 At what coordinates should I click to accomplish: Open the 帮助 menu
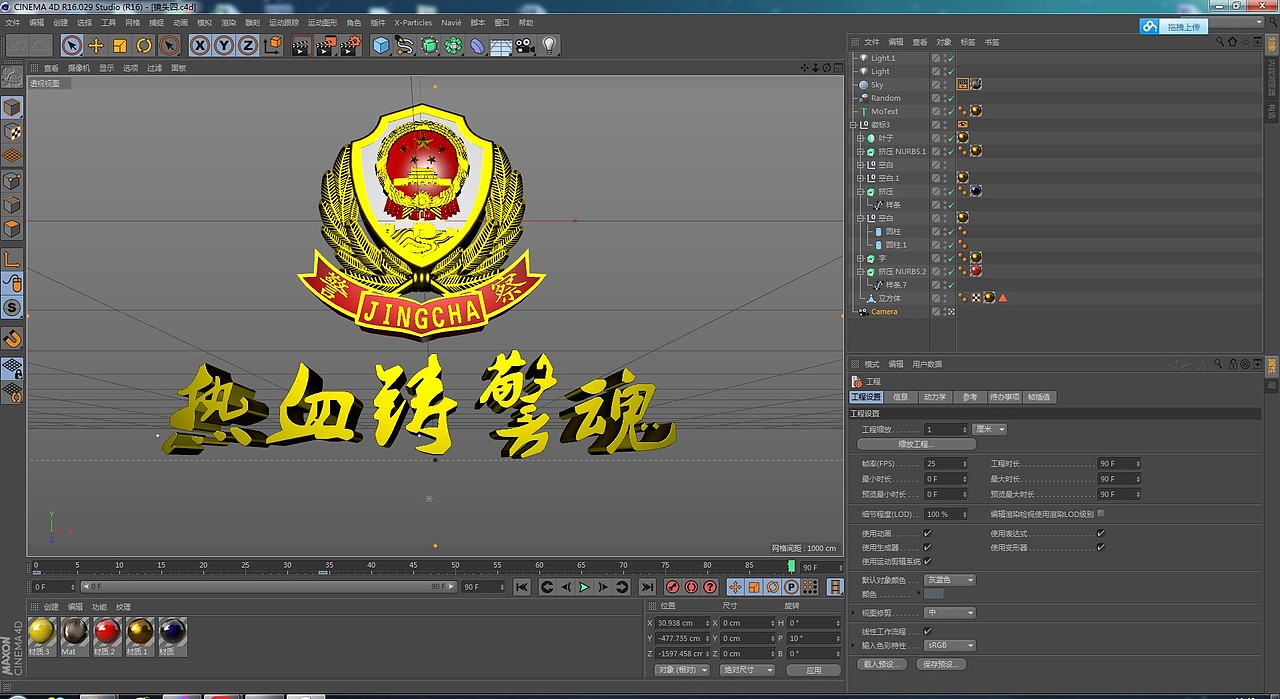pyautogui.click(x=526, y=22)
